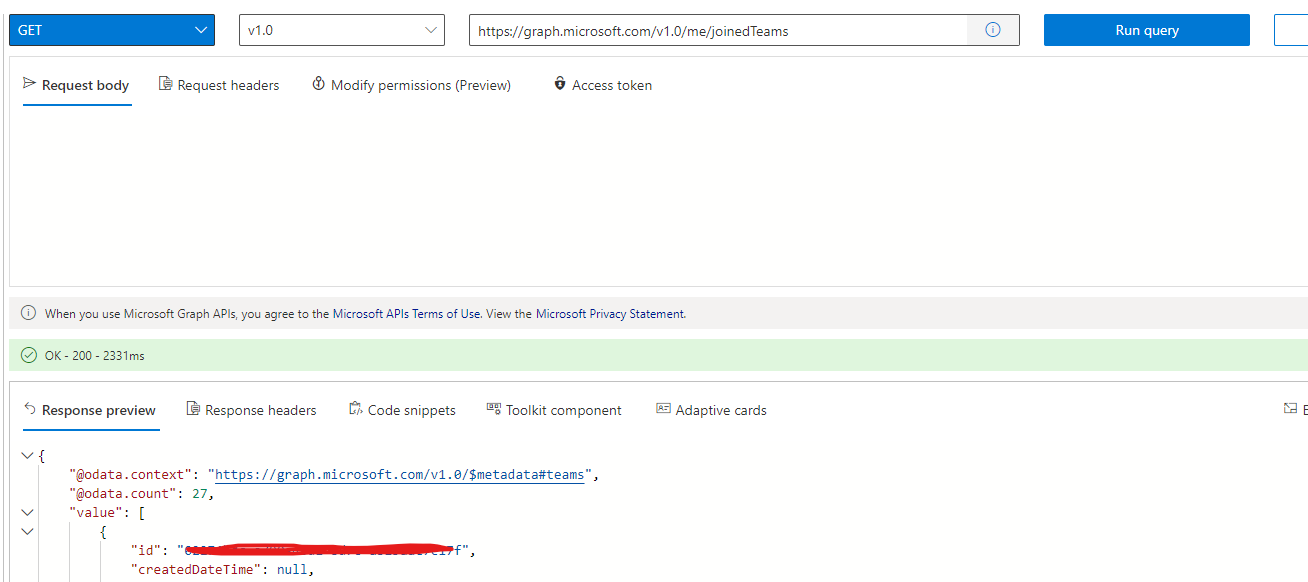Collapse the value array in the response
Viewport: 1308px width, 582px height.
[27, 511]
